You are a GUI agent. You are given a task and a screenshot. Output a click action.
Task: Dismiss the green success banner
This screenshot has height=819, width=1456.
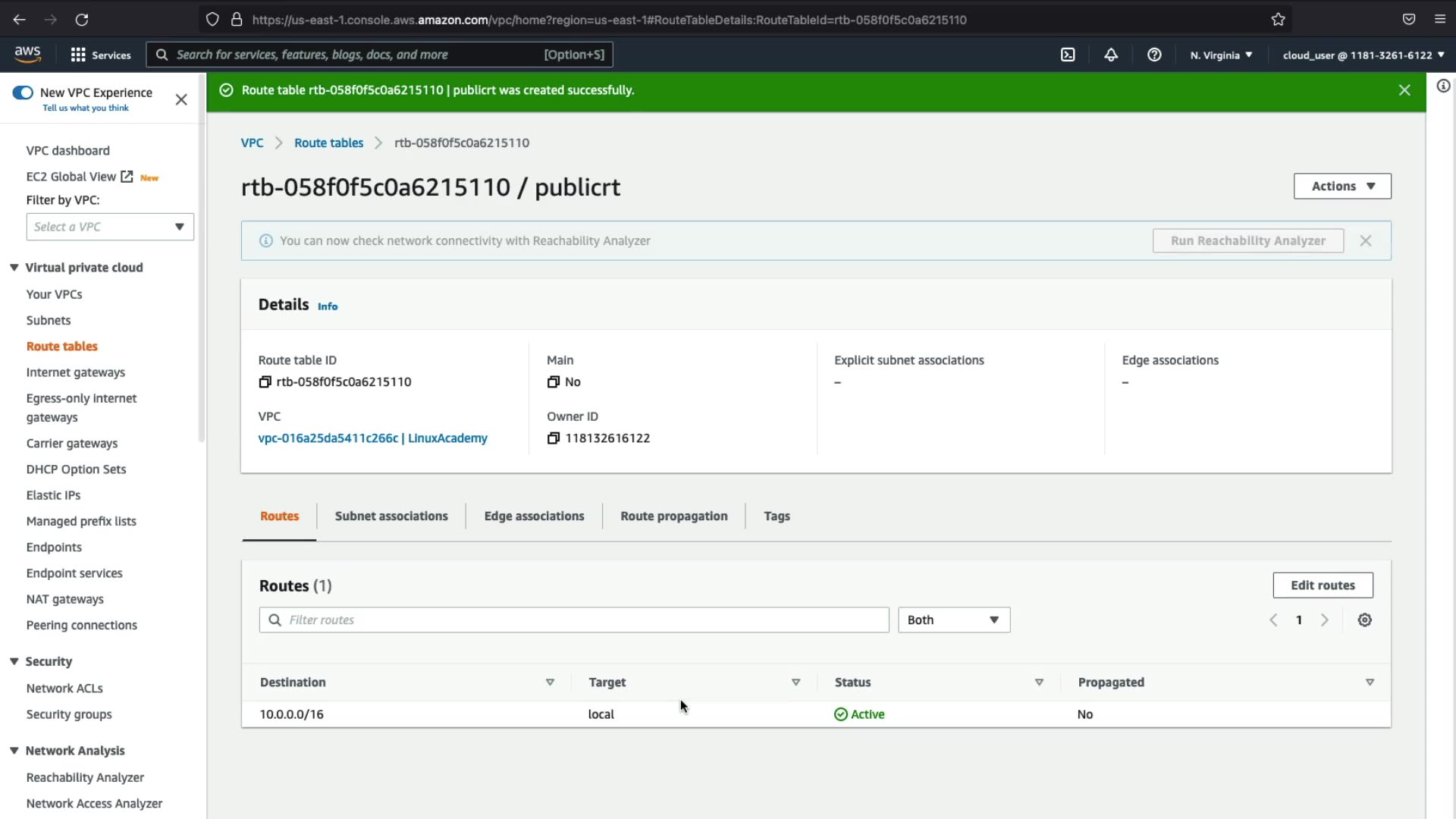(1404, 90)
